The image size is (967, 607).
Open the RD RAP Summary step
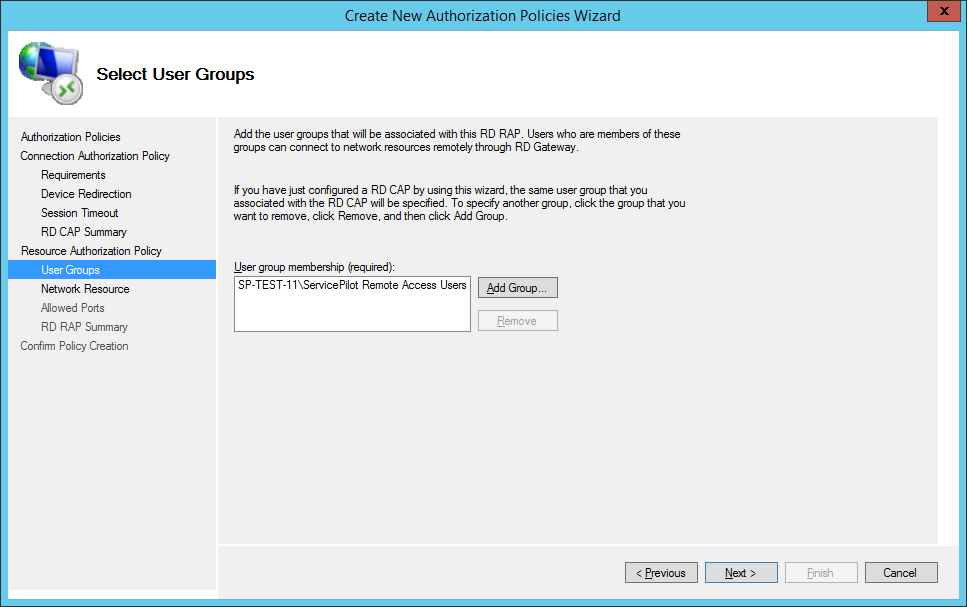(84, 327)
